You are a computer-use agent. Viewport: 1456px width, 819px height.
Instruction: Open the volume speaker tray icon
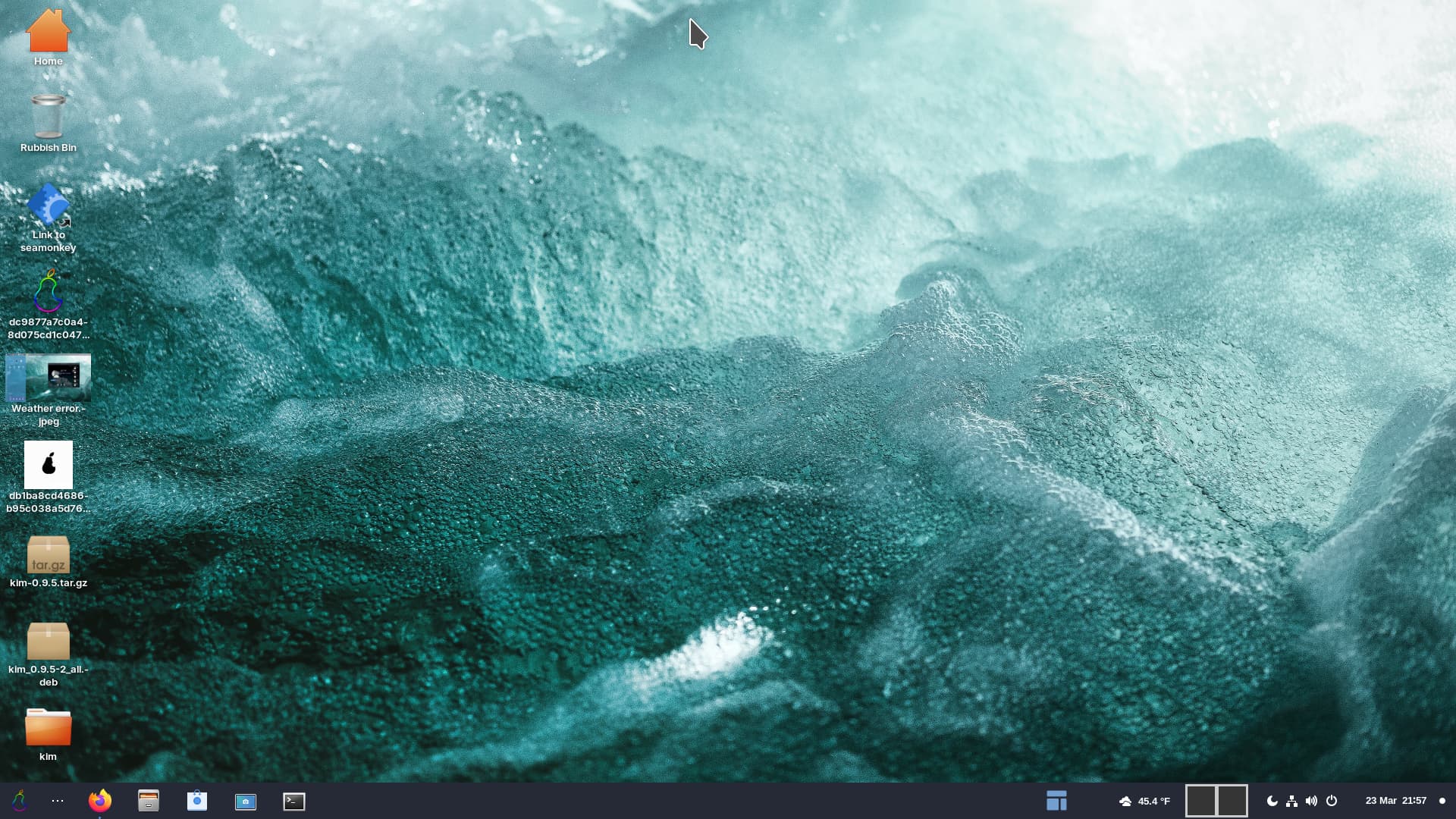coord(1311,801)
